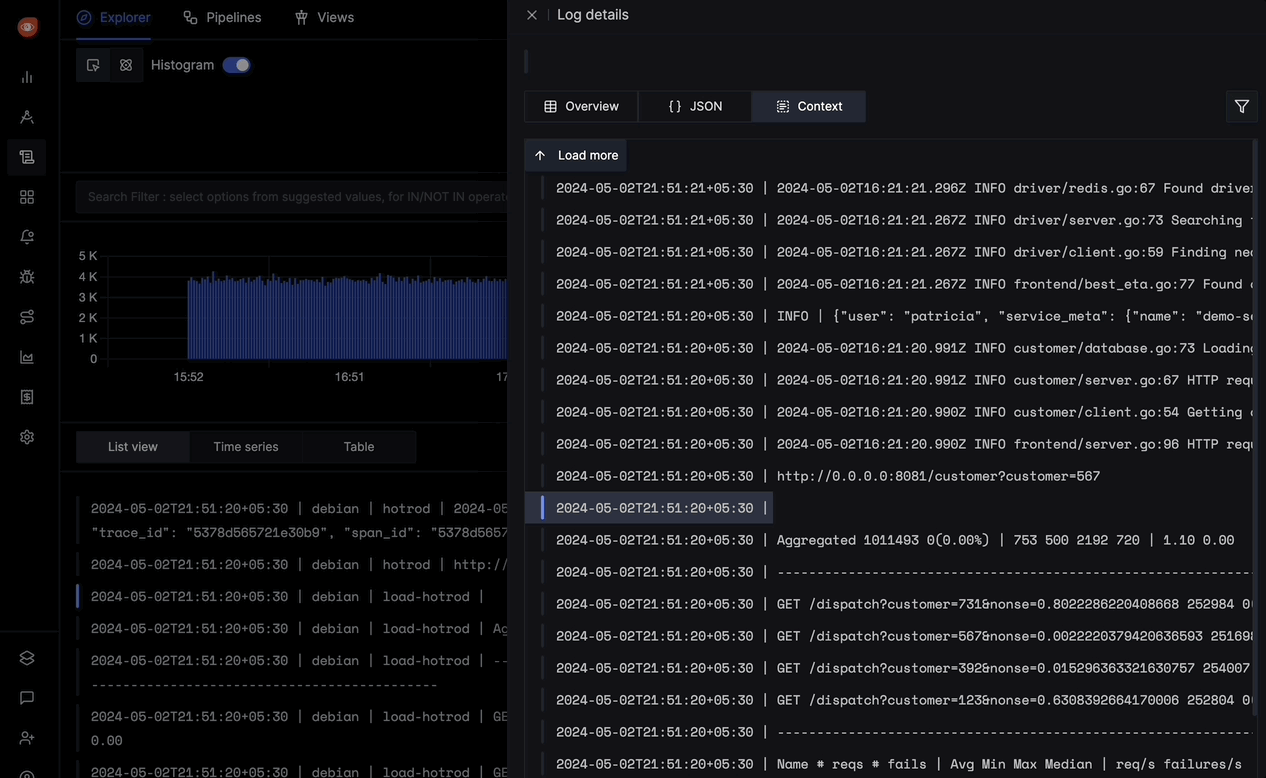Open the Logs sidebar icon
1266x778 pixels.
pos(27,157)
